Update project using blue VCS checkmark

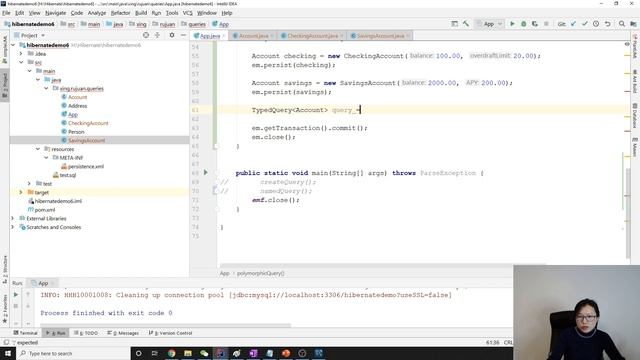point(573,24)
